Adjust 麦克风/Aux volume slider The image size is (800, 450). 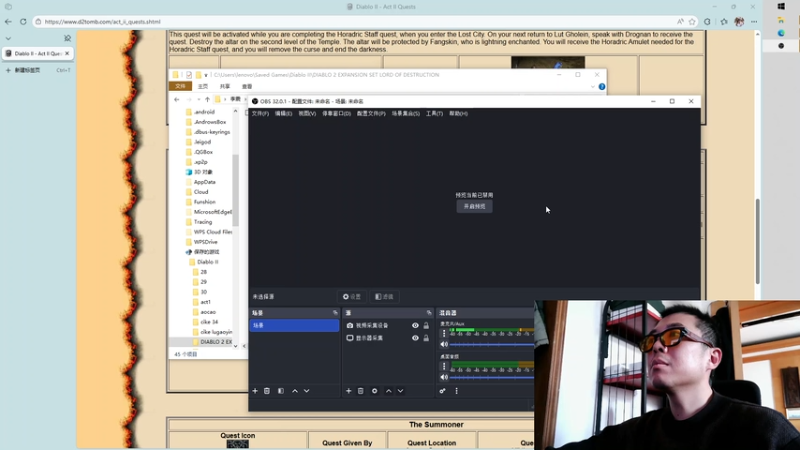point(492,345)
